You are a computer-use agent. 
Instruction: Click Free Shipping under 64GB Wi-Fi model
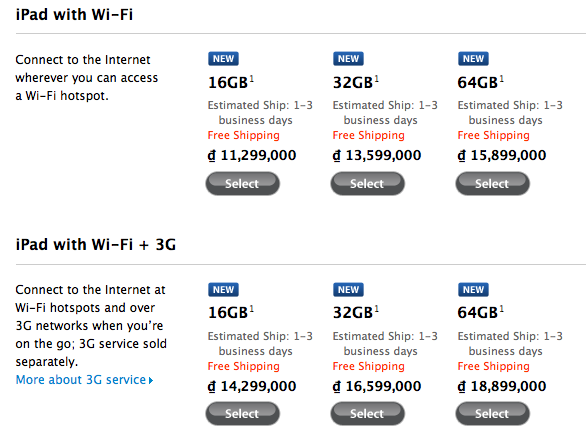[494, 135]
